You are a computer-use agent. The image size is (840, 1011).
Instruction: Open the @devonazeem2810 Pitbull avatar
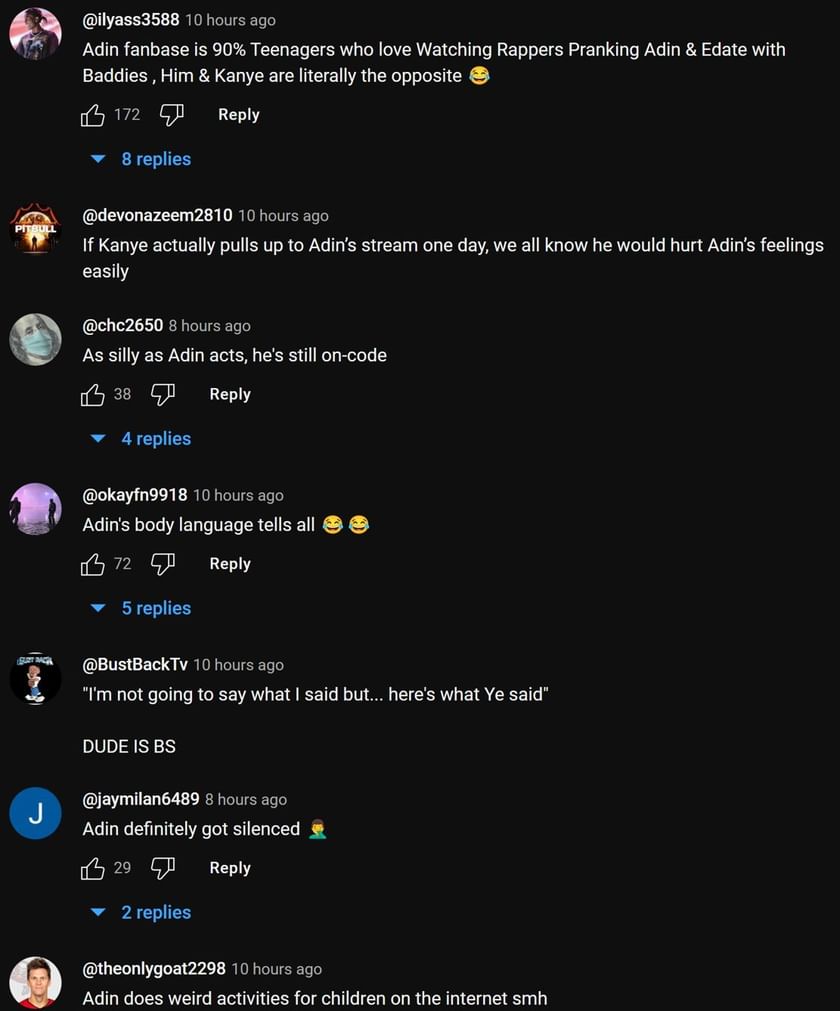tap(35, 229)
